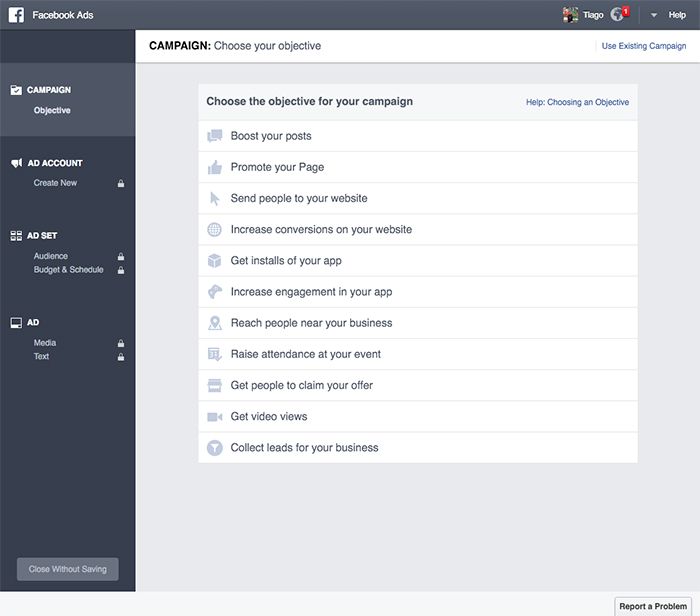This screenshot has height=616, width=700.
Task: Click the lock icon beside Media
Action: click(121, 343)
